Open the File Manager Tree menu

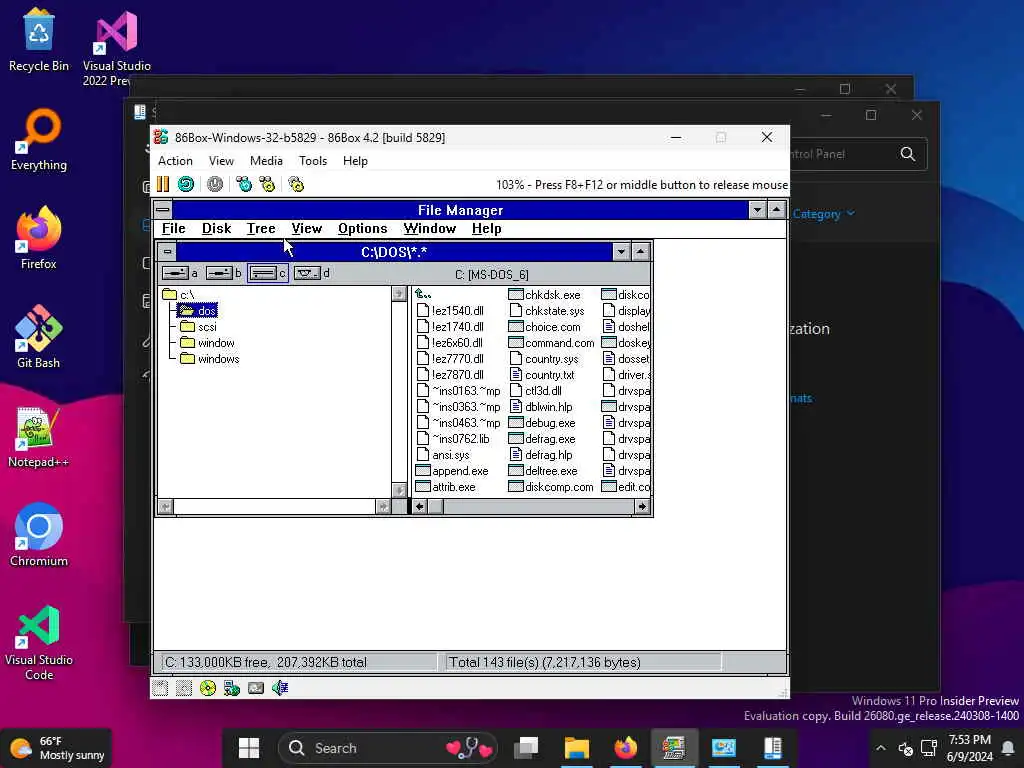(x=261, y=229)
